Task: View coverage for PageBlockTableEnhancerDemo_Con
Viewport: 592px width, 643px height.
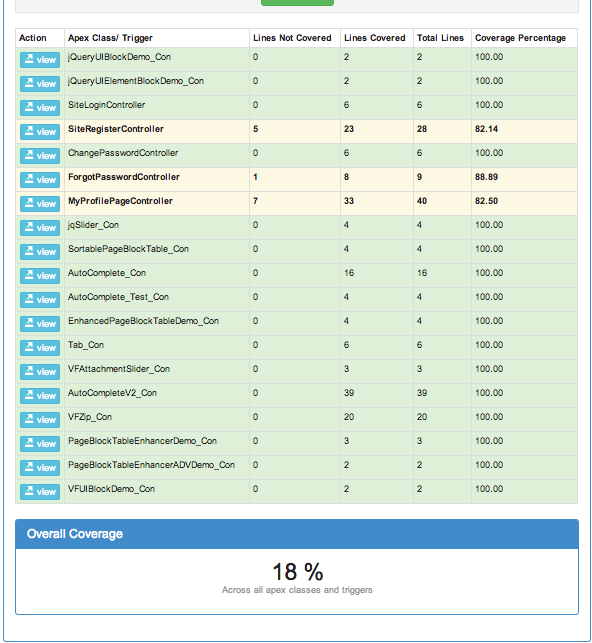Action: point(40,444)
